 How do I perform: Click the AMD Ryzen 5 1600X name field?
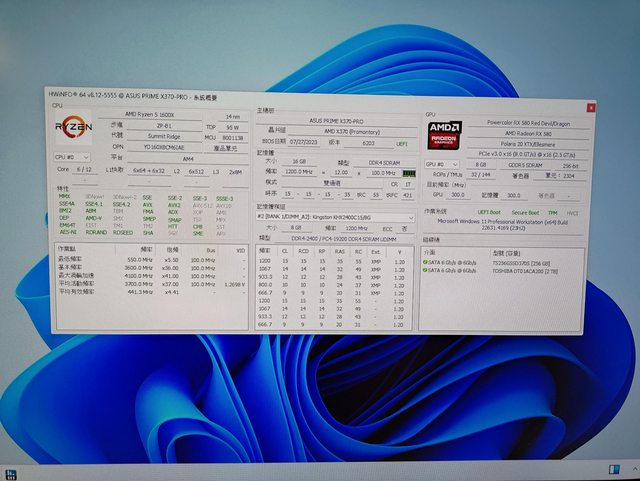(x=150, y=116)
